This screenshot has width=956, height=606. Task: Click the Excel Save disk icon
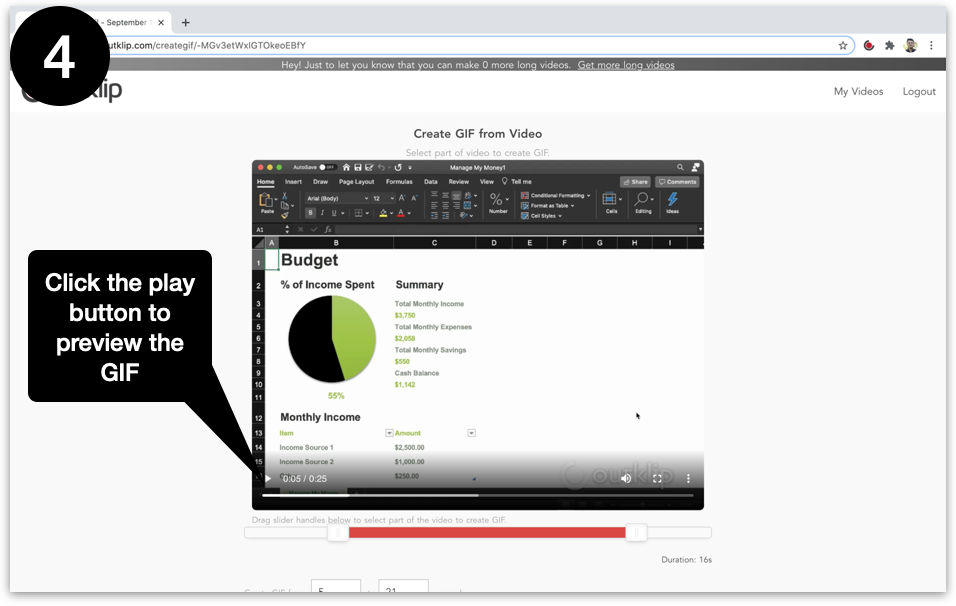click(x=358, y=167)
